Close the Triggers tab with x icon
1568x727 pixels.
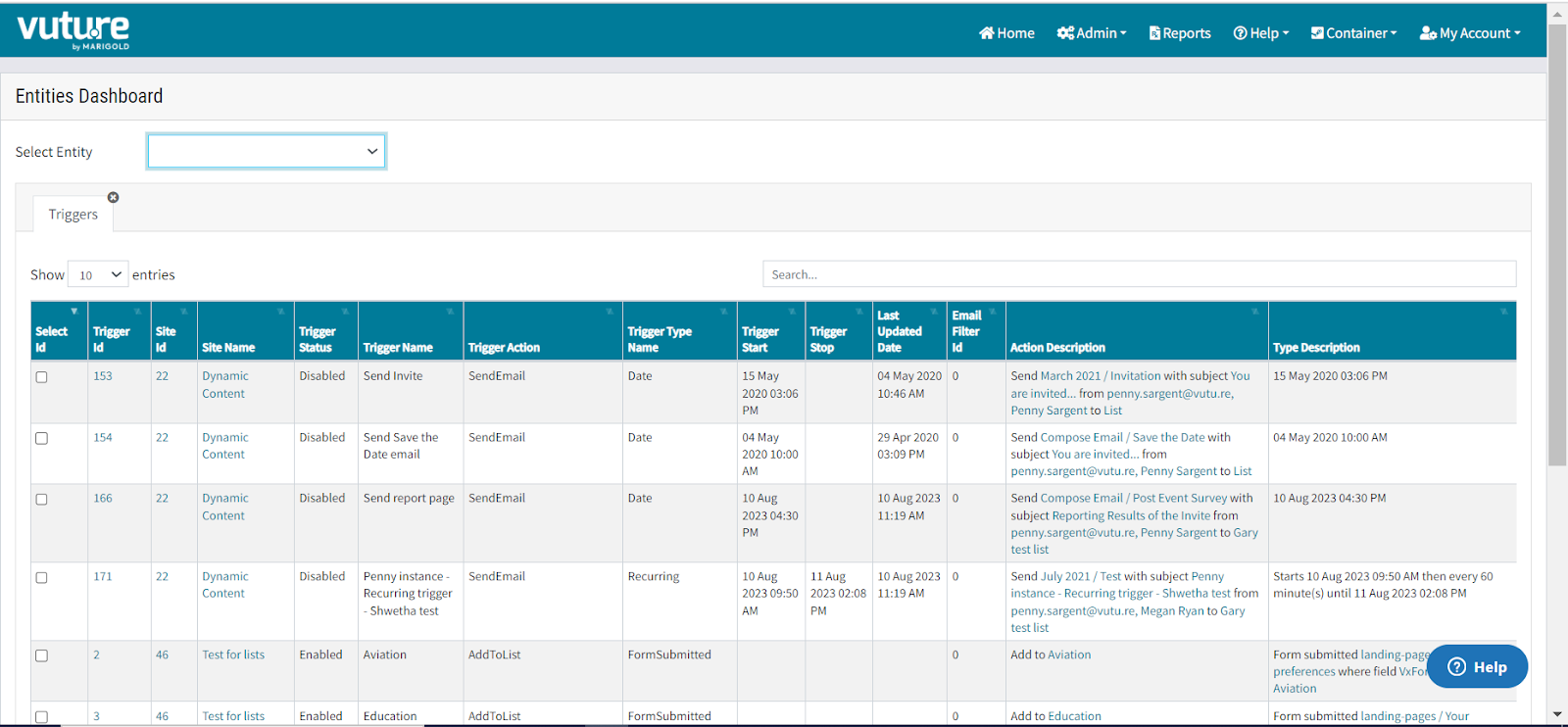coord(114,197)
